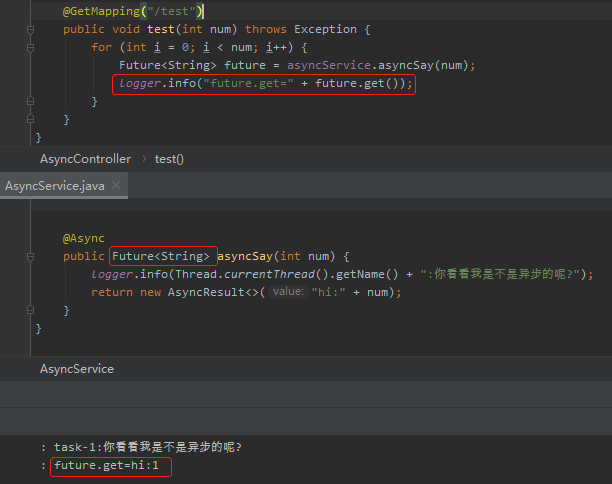
Task: Click the currentThread() call
Action: tap(276, 274)
